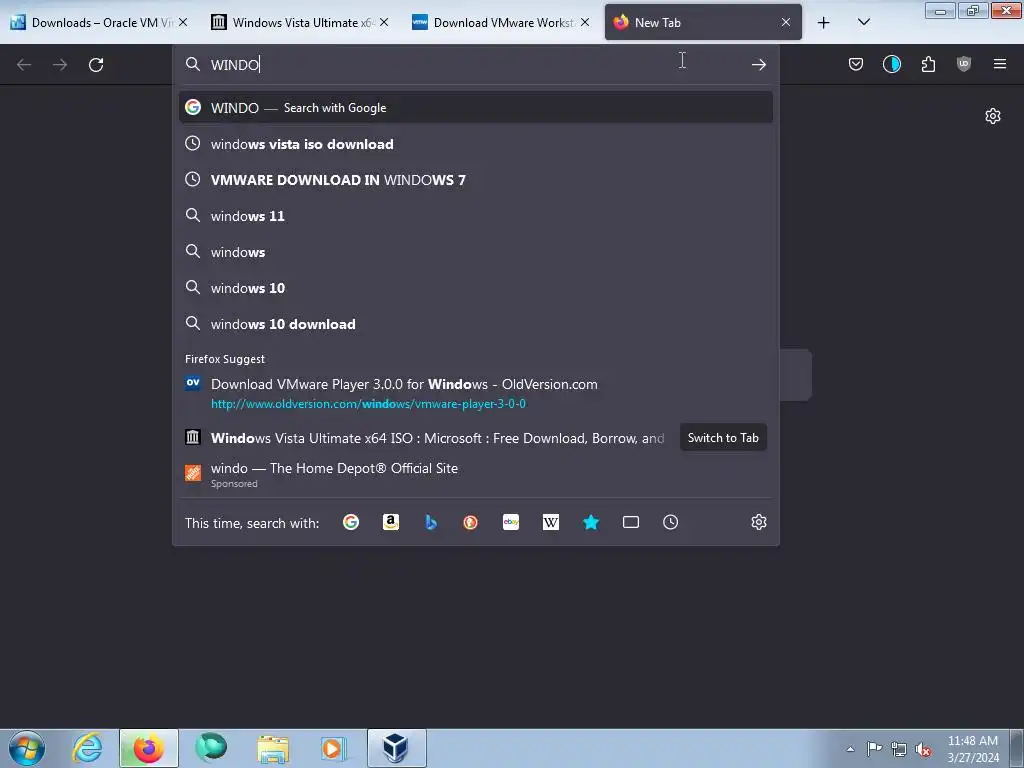Open Windows Media Player taskbar icon
The image size is (1024, 768).
pos(334,748)
